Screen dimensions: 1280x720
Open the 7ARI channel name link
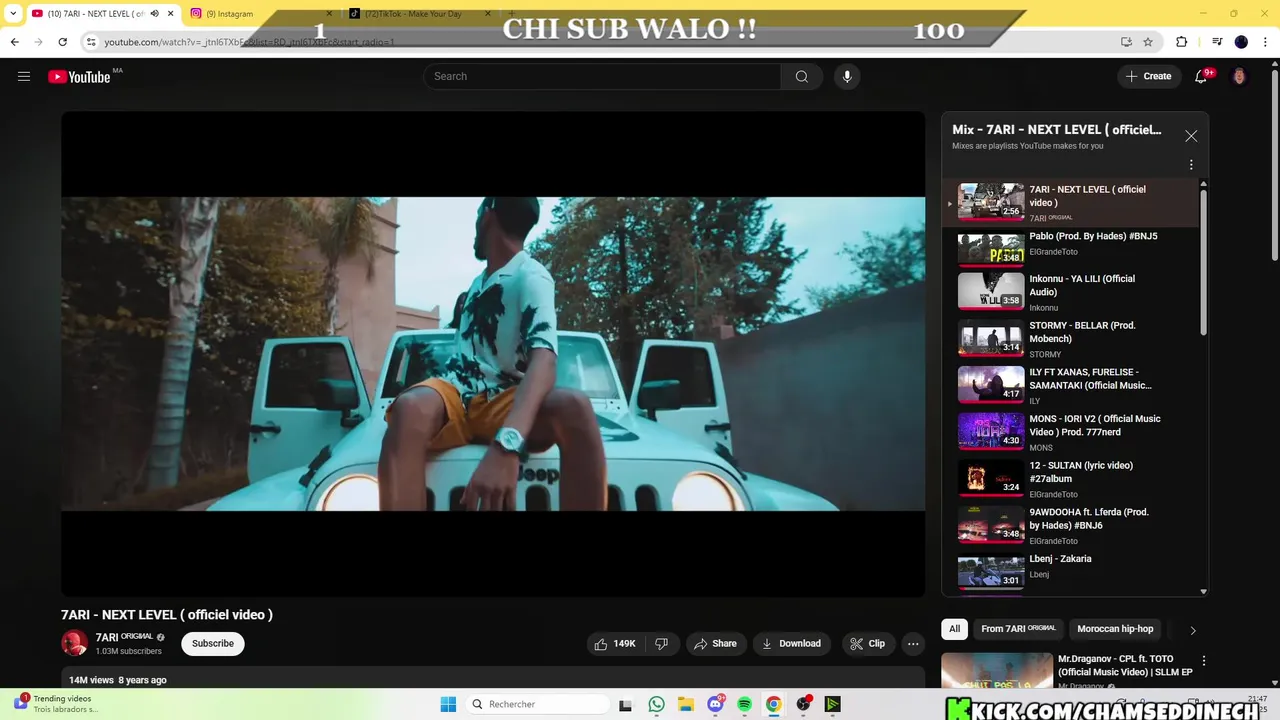(x=107, y=637)
